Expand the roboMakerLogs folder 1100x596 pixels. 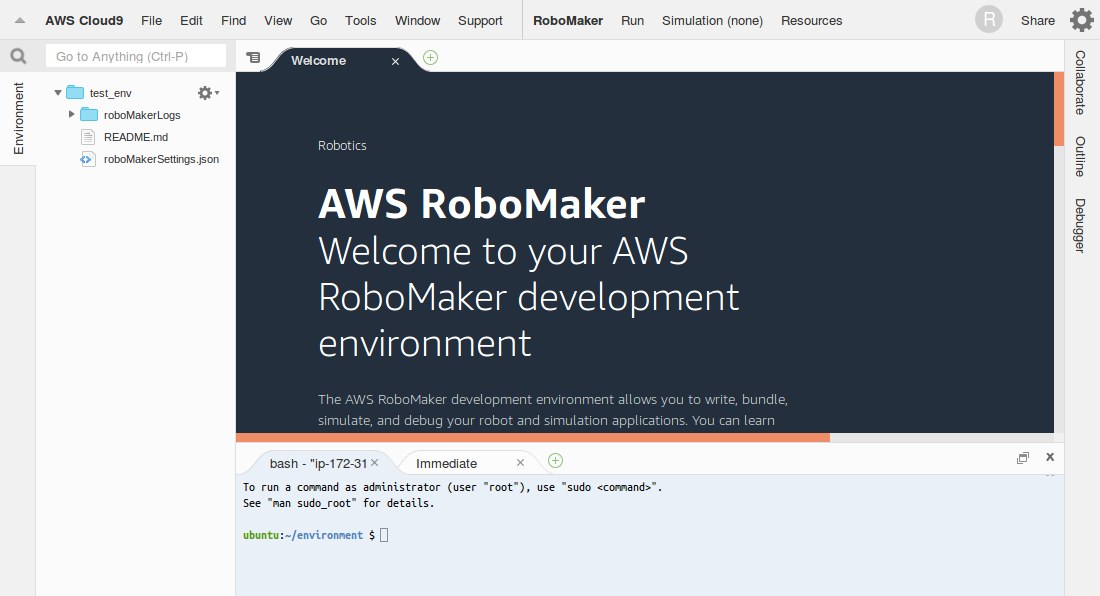point(72,114)
